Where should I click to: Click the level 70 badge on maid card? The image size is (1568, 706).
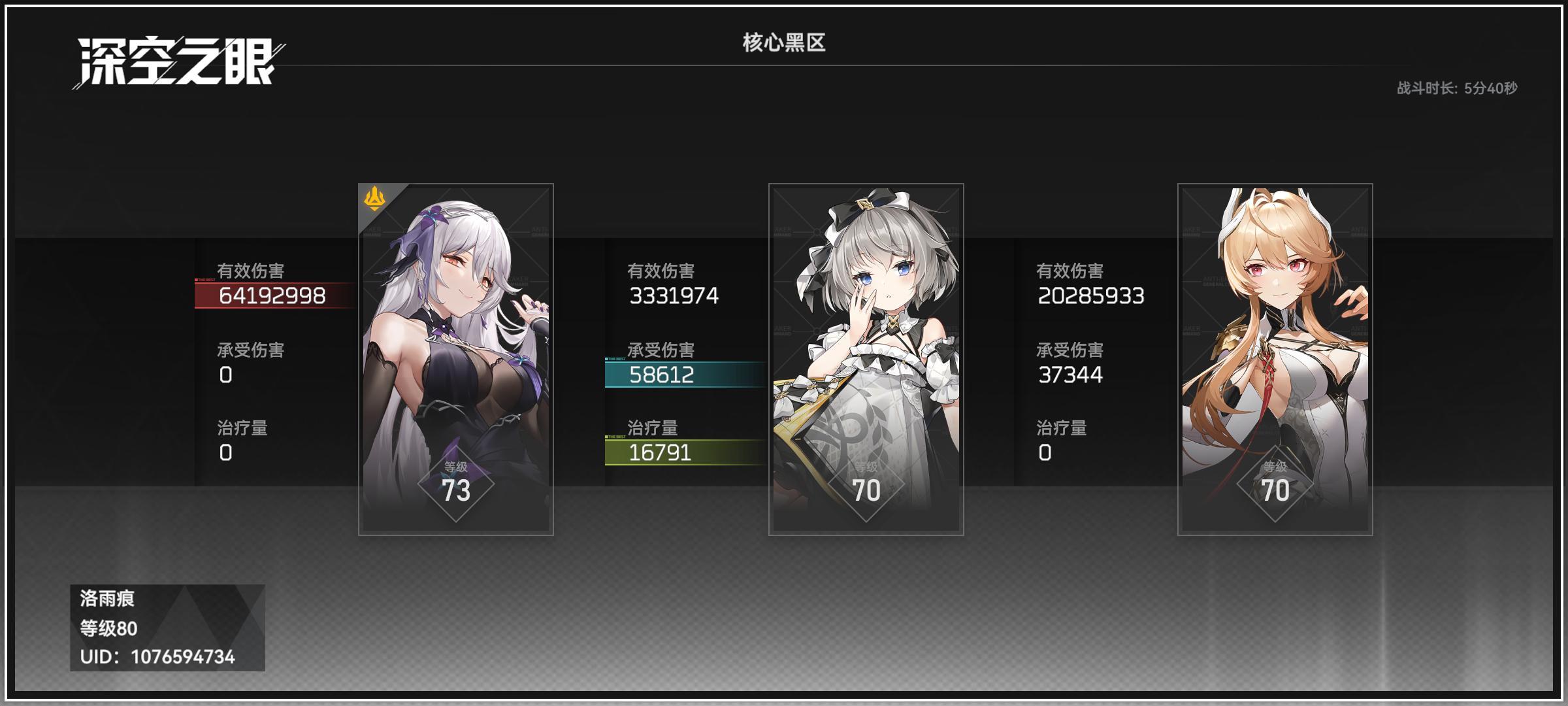(x=866, y=484)
